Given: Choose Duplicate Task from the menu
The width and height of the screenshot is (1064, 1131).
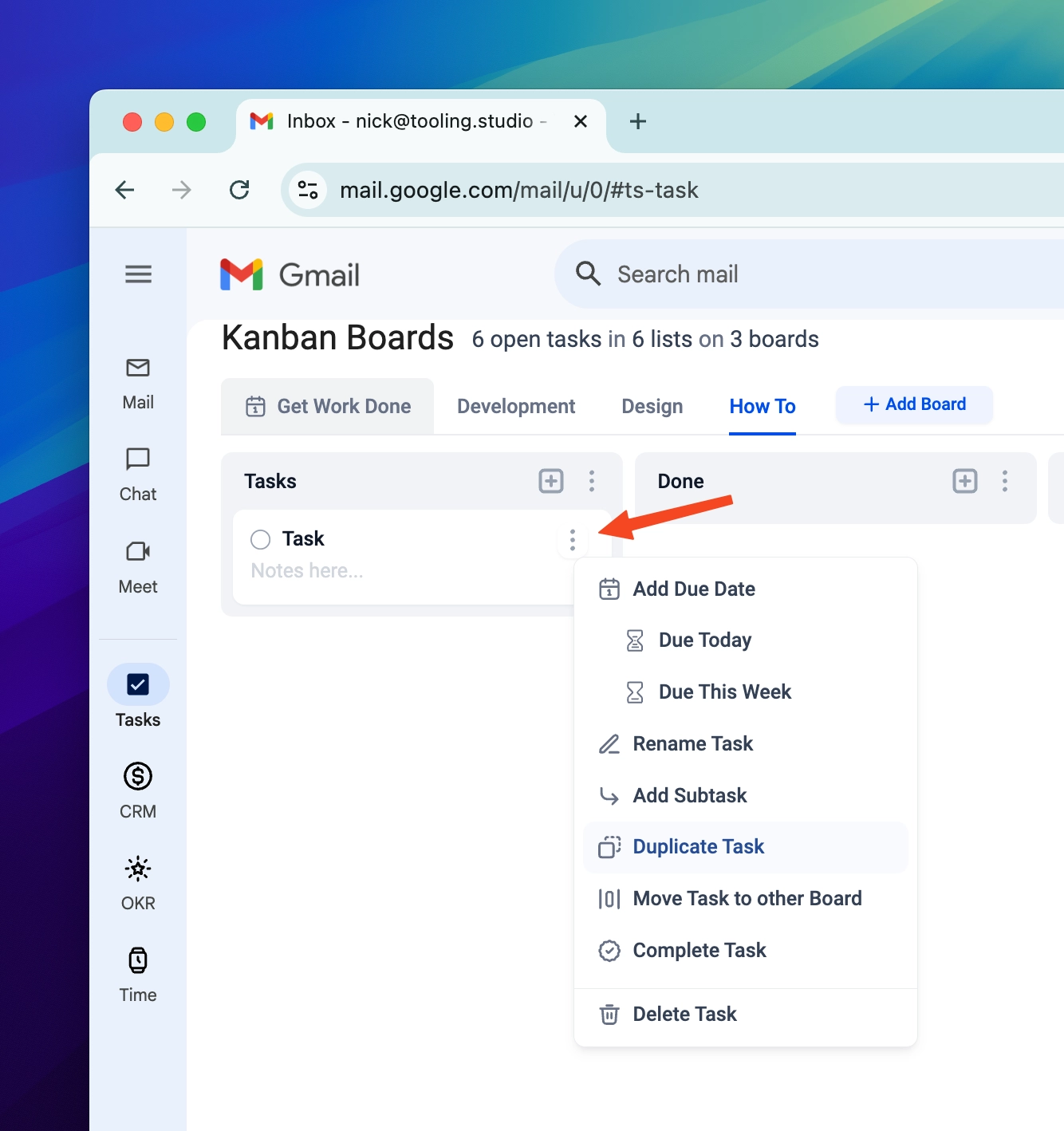Looking at the screenshot, I should coord(746,847).
